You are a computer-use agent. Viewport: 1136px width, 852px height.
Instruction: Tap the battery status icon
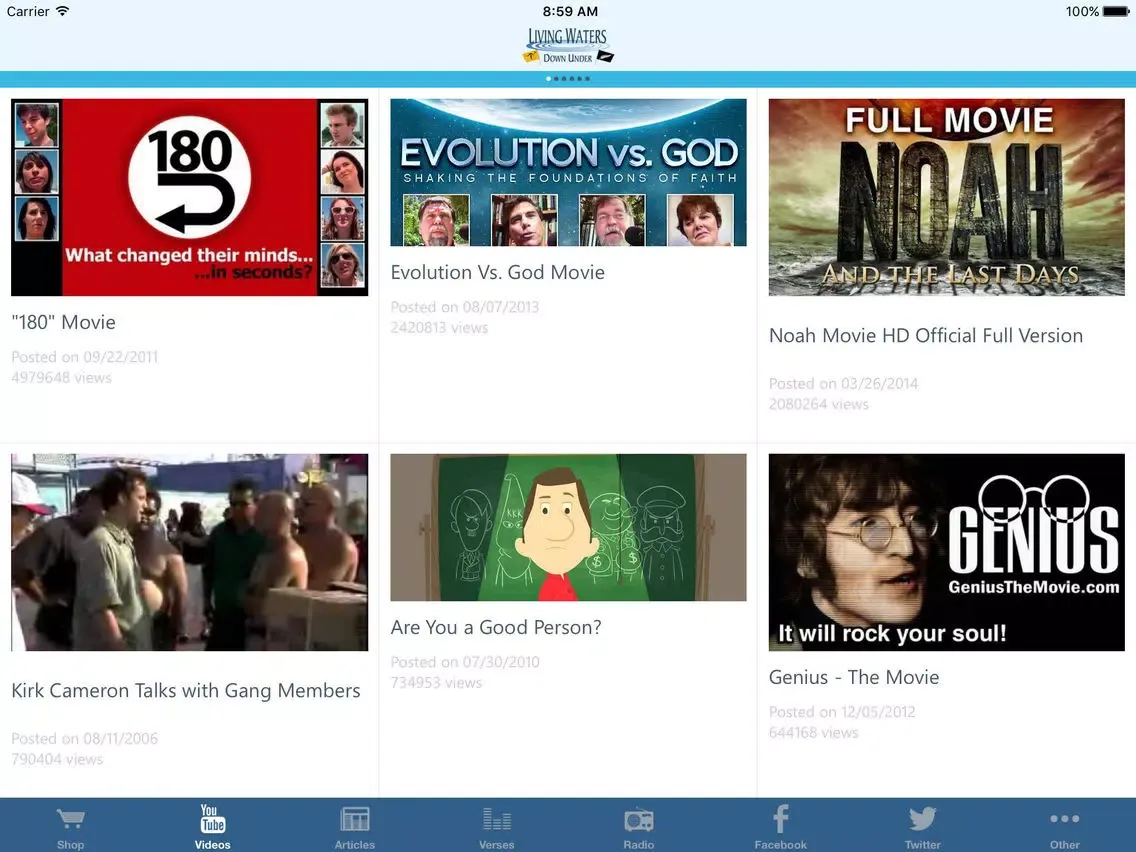[1116, 11]
